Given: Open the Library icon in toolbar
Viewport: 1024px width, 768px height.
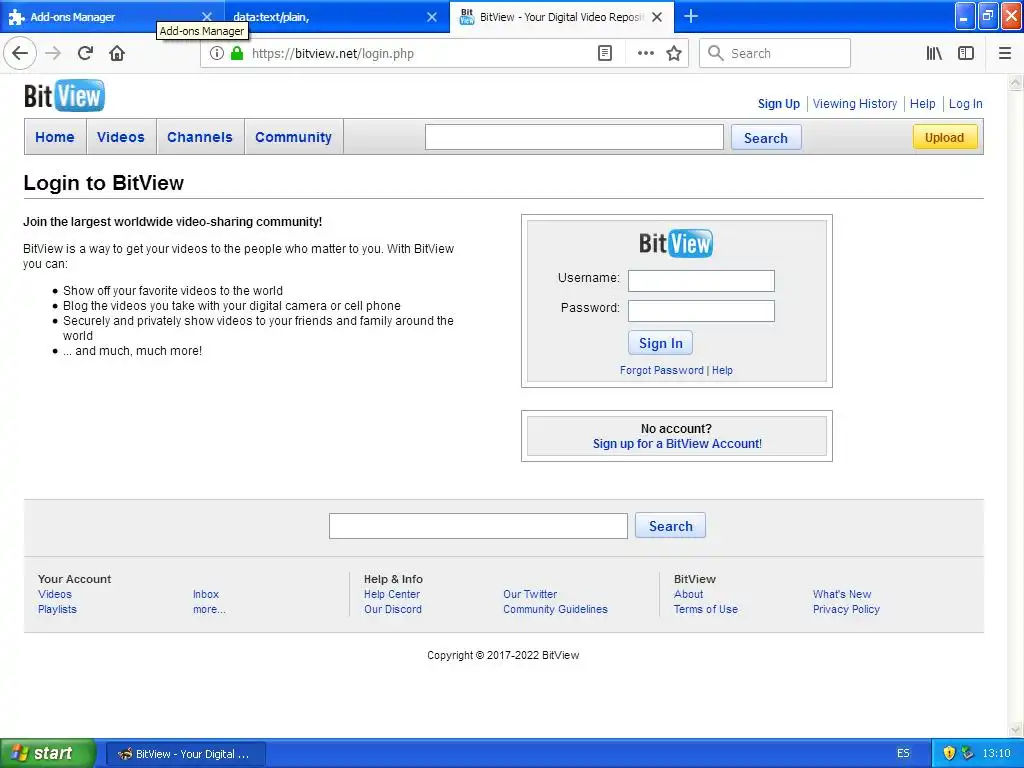Looking at the screenshot, I should [934, 54].
